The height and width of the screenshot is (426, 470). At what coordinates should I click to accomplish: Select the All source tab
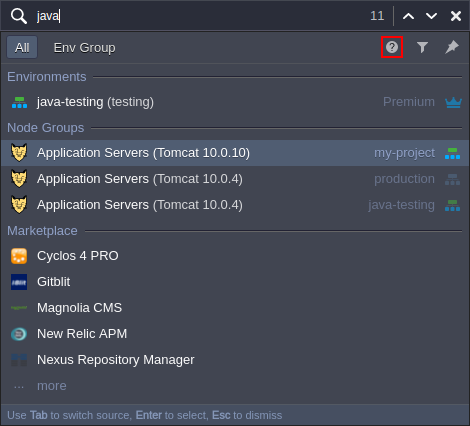click(x=22, y=47)
